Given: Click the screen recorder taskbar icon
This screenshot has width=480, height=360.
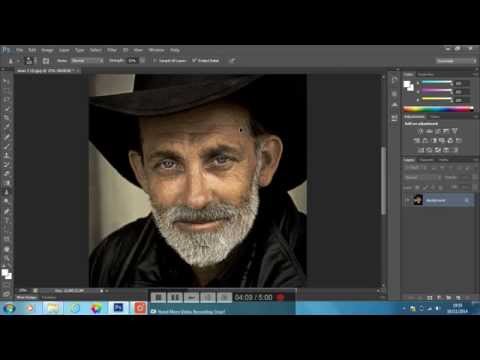Looking at the screenshot, I should coord(140,308).
